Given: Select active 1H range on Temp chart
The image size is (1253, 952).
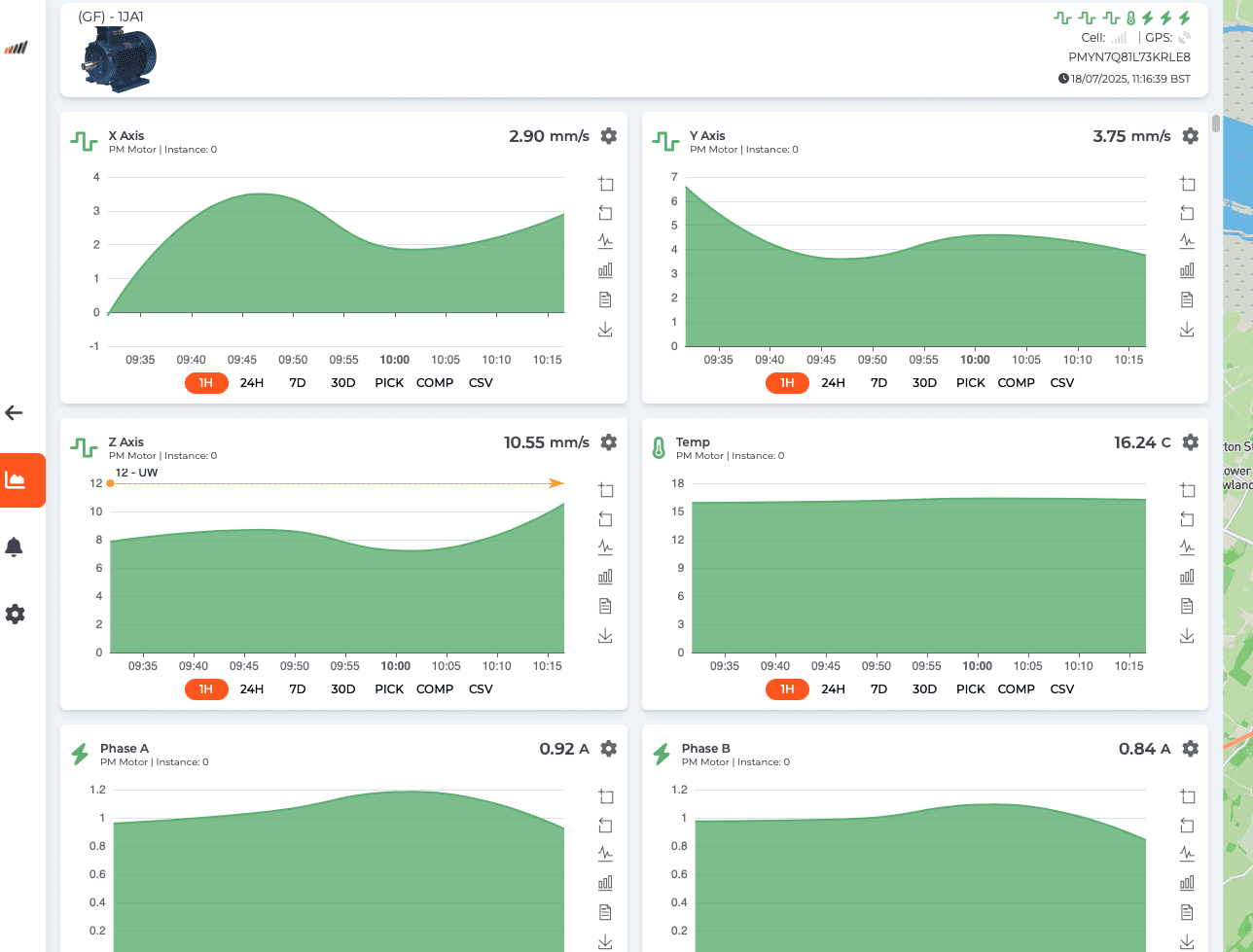Looking at the screenshot, I should click(787, 689).
